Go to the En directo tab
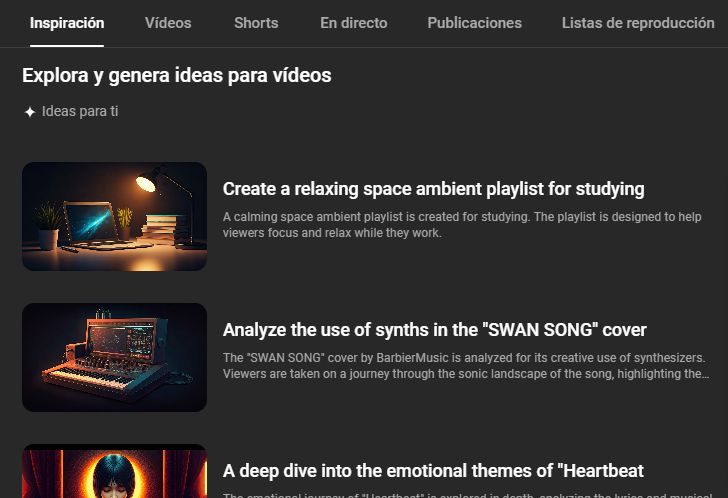Viewport: 728px width, 498px height. pos(354,23)
